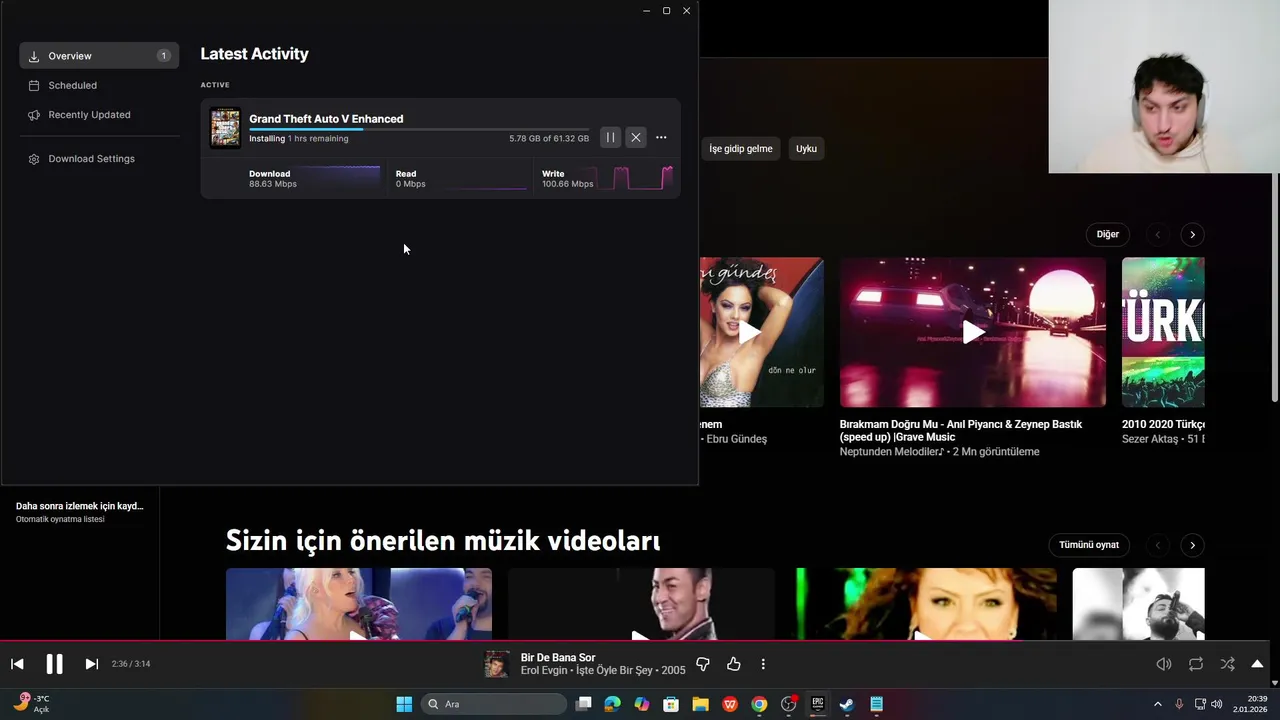This screenshot has width=1280, height=720.
Task: Click 'Tümünü oynat' button
Action: pyautogui.click(x=1089, y=545)
